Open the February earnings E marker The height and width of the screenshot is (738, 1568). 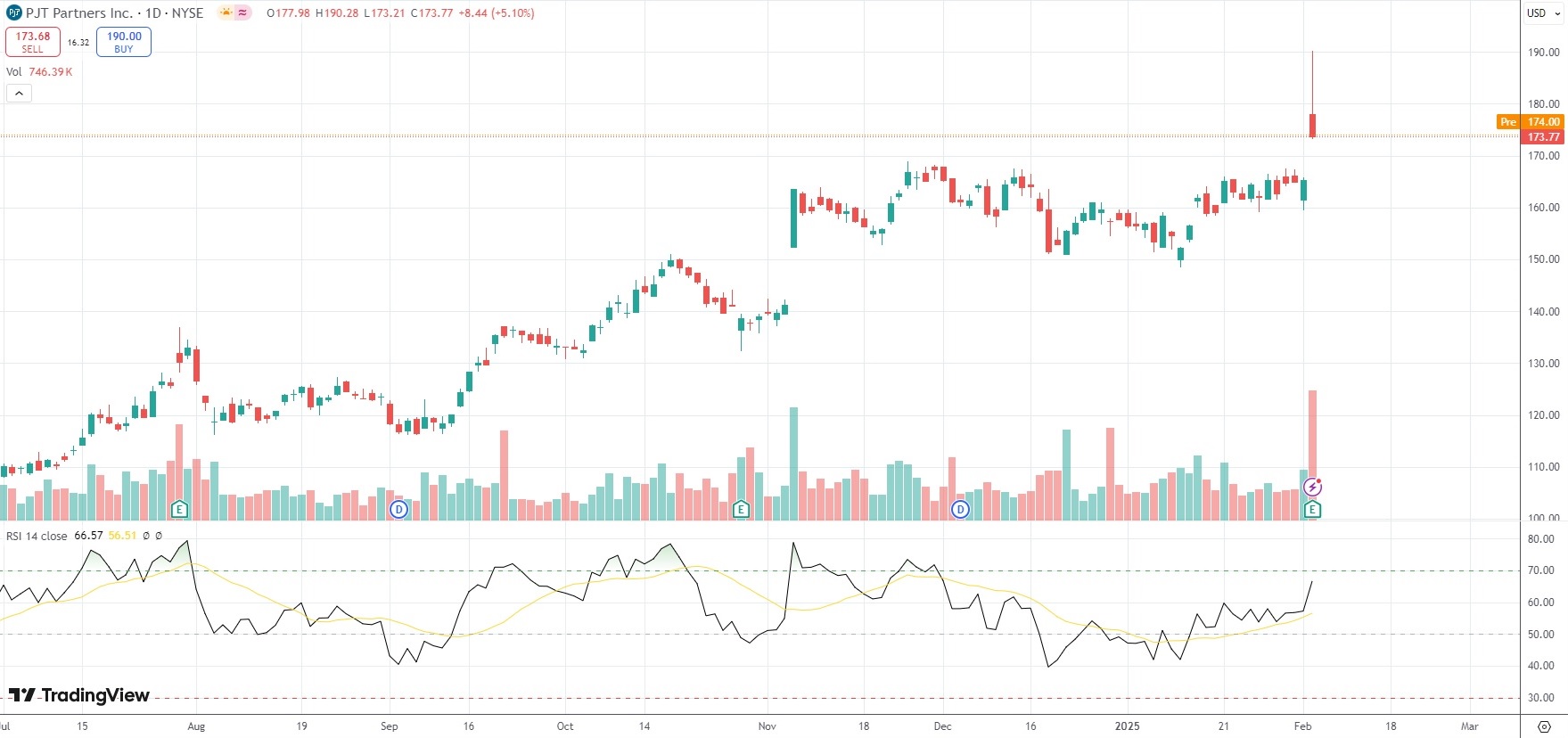pos(1312,510)
